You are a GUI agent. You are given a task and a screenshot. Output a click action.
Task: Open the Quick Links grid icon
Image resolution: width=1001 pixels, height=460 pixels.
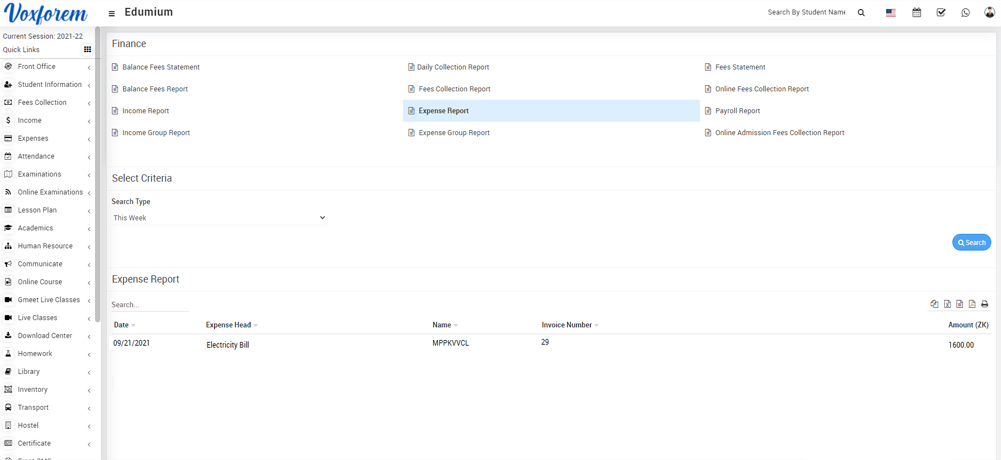tap(87, 50)
